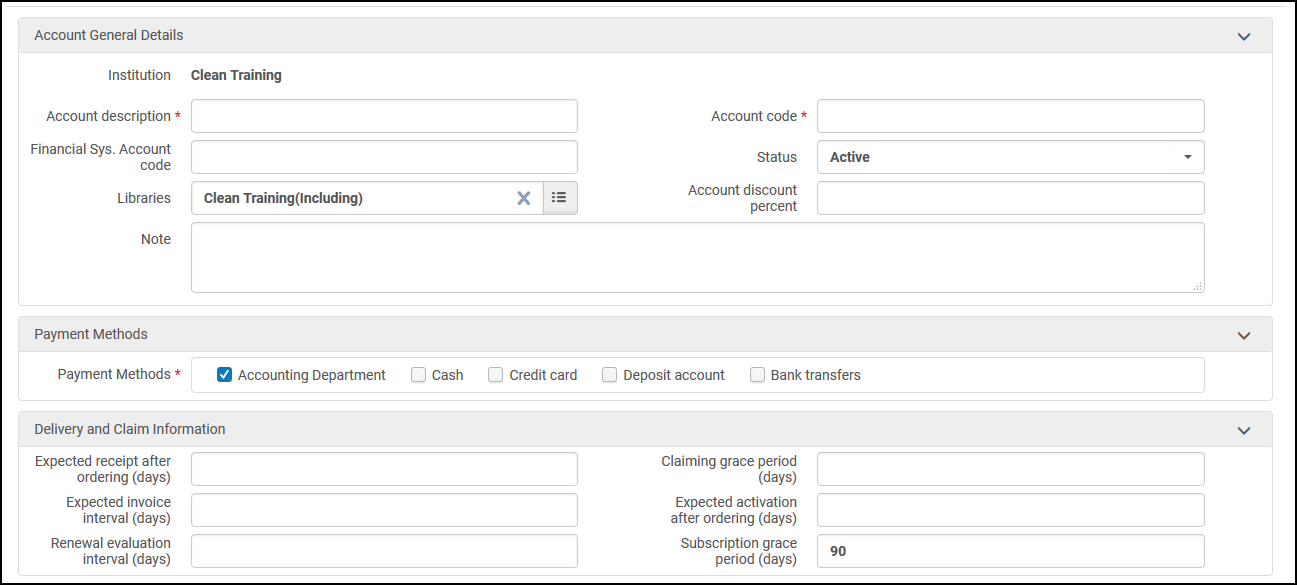Image resolution: width=1297 pixels, height=585 pixels.
Task: Click the Account description field
Action: 384,116
